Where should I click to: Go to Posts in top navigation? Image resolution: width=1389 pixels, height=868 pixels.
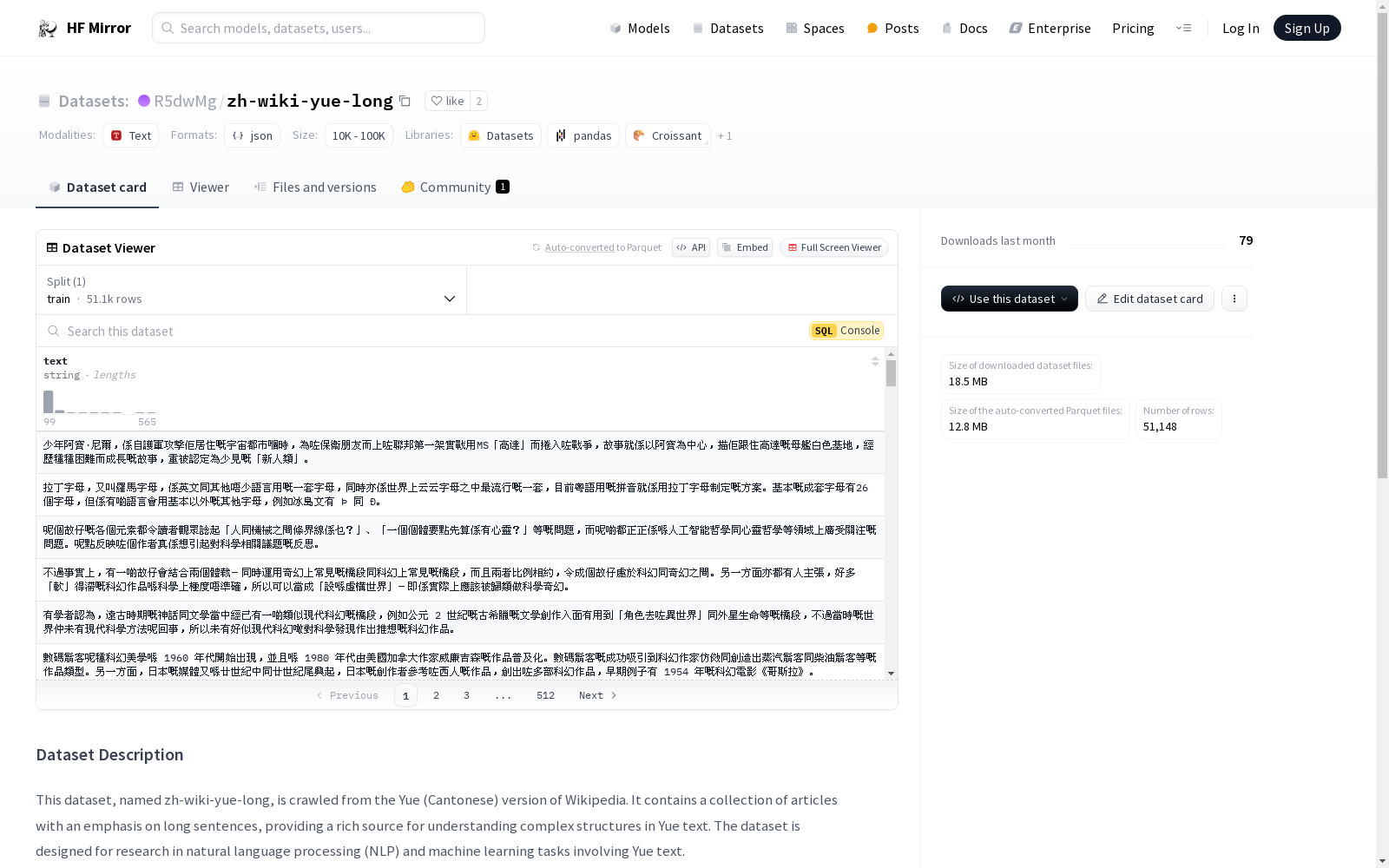[892, 29]
